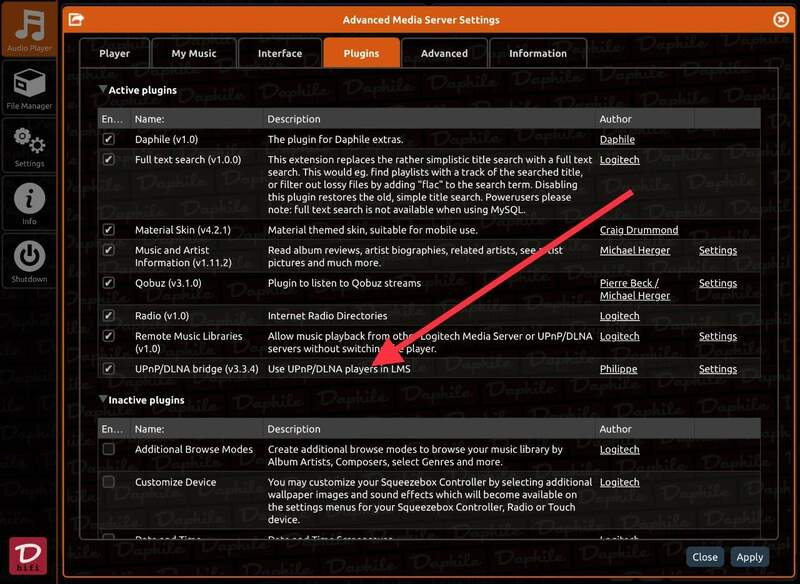Click the Apply button
Viewport: 800px width, 584px height.
749,557
